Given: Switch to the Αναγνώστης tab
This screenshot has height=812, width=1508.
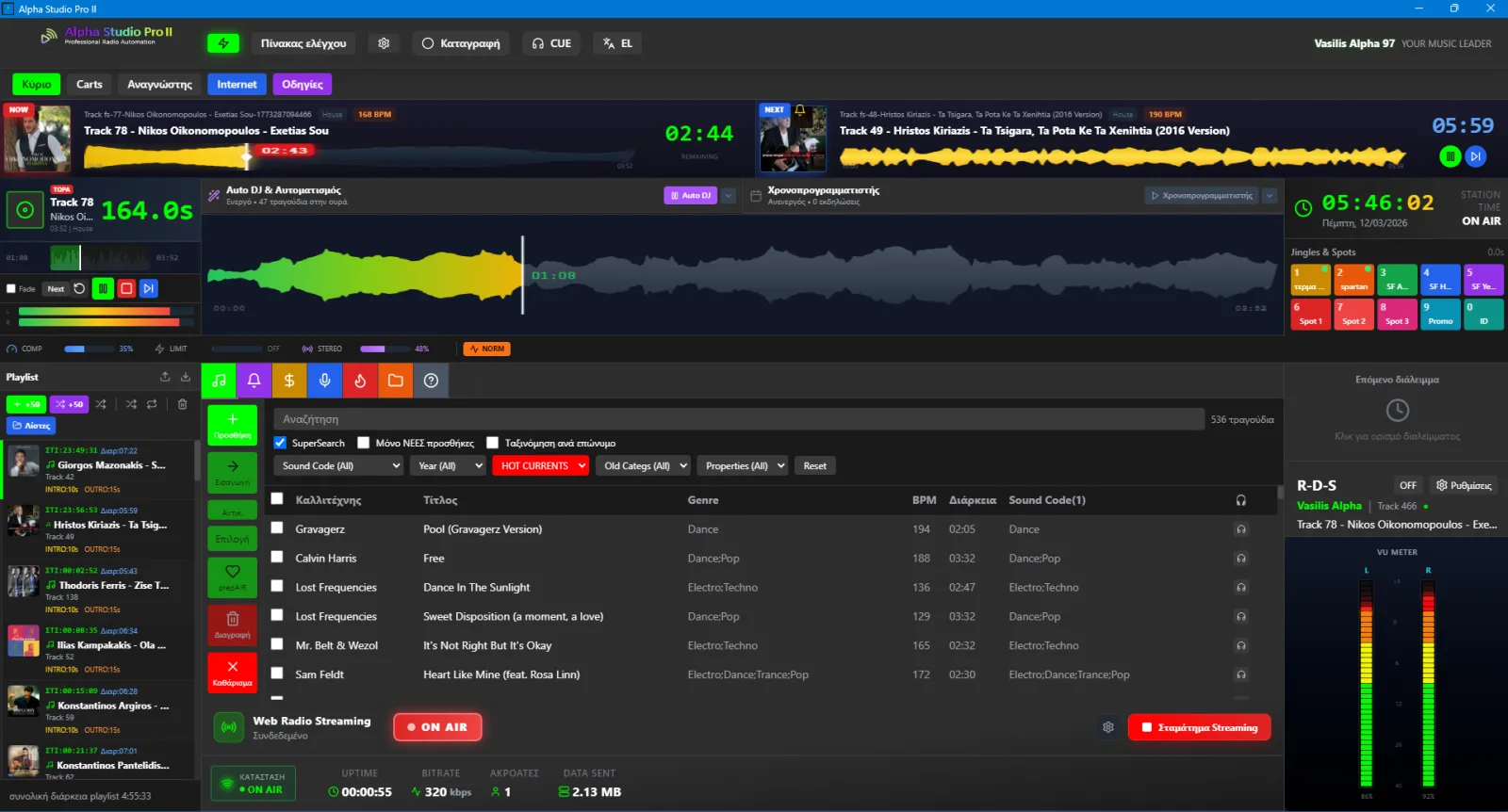Looking at the screenshot, I should click(x=160, y=85).
